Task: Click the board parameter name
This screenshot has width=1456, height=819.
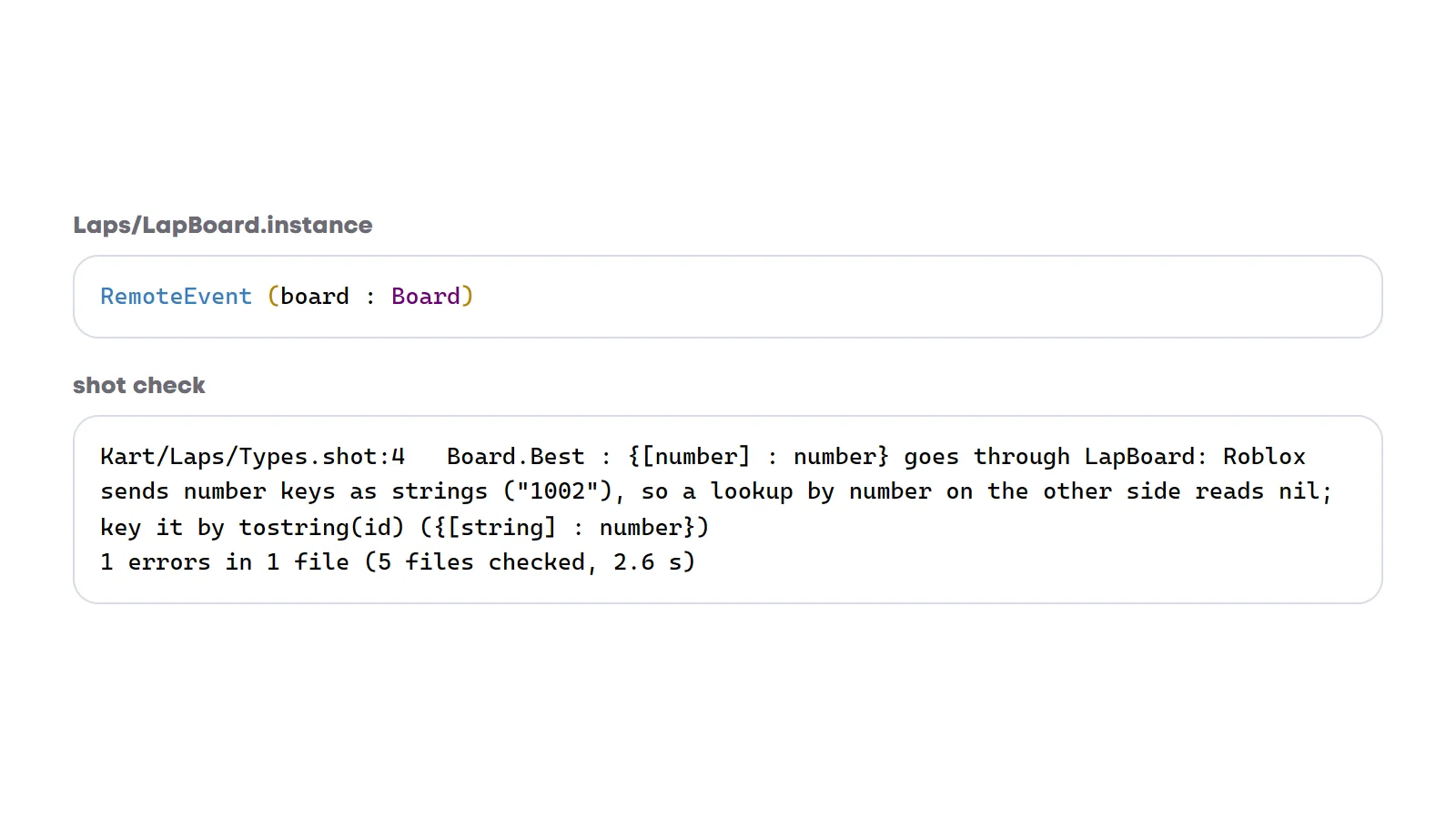Action: tap(315, 297)
